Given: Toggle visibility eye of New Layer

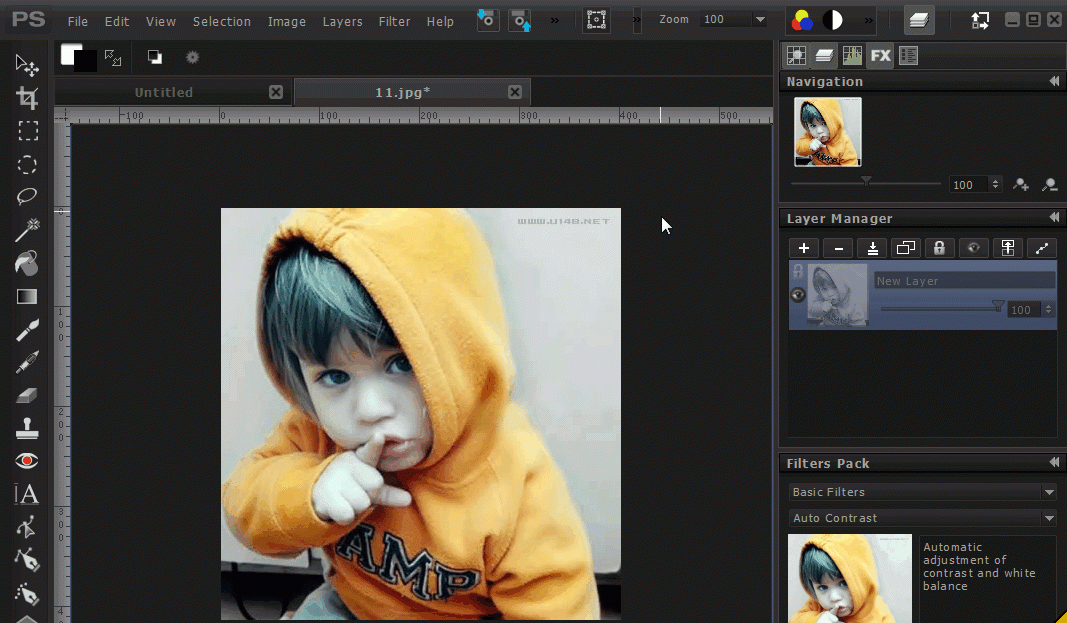Looking at the screenshot, I should [x=798, y=295].
